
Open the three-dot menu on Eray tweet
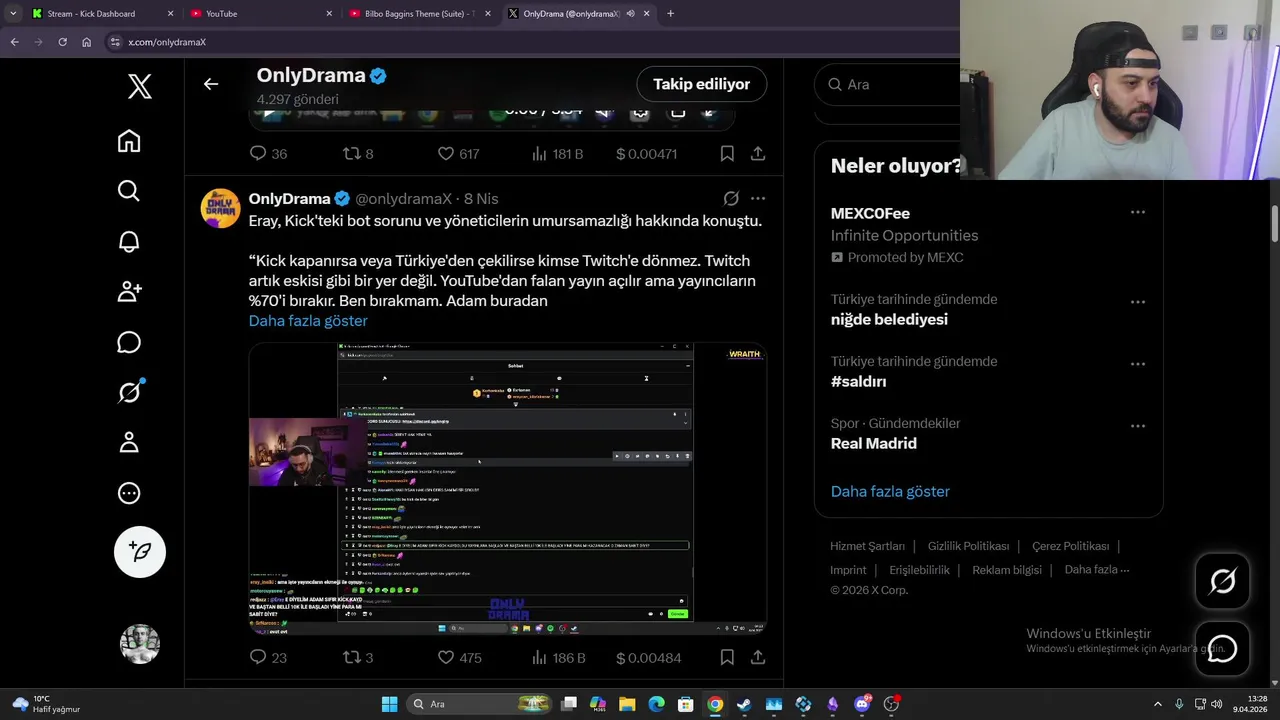click(x=758, y=199)
